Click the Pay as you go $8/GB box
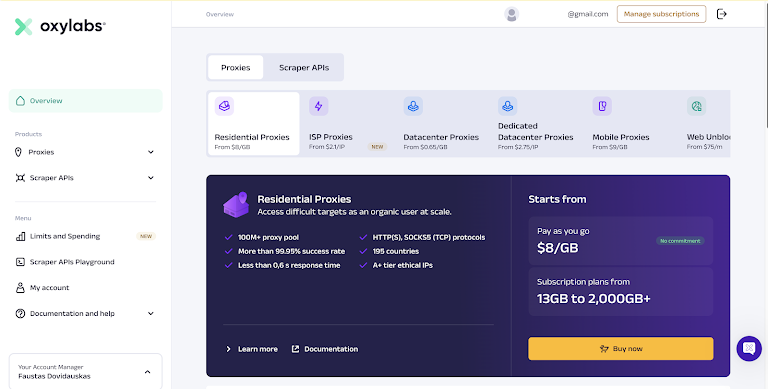 tap(621, 241)
